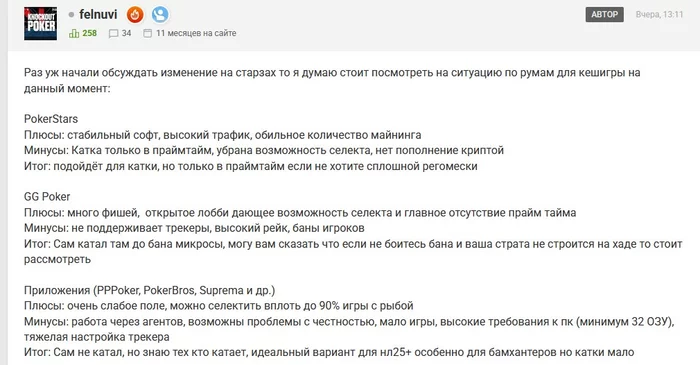Click the '11 месяцев на сайте' label
The height and width of the screenshot is (365, 700).
[x=196, y=33]
